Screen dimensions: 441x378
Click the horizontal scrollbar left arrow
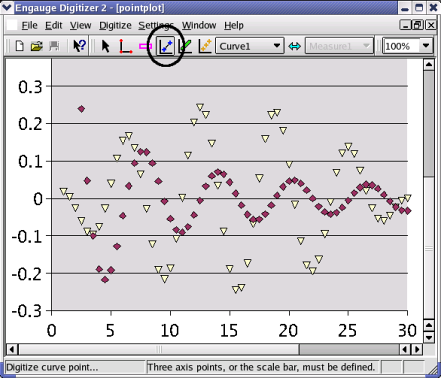pyautogui.click(x=12, y=349)
